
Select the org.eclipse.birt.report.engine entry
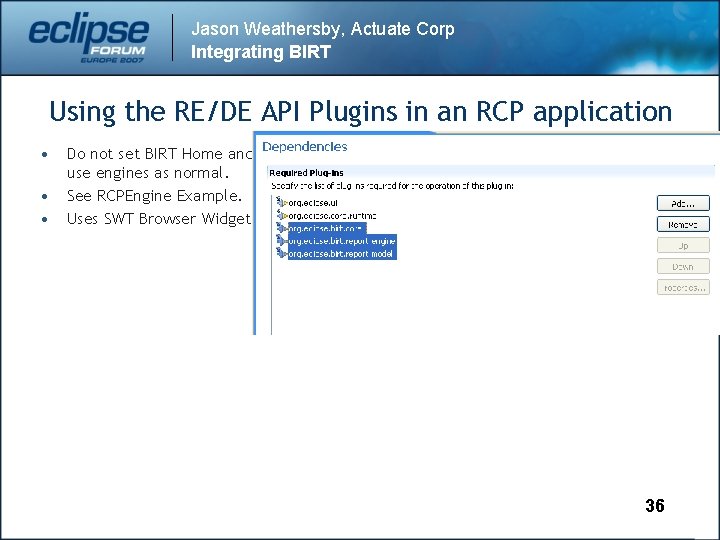point(342,241)
